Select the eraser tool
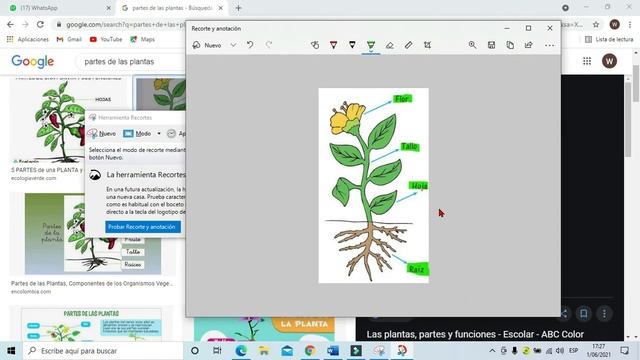 390,45
